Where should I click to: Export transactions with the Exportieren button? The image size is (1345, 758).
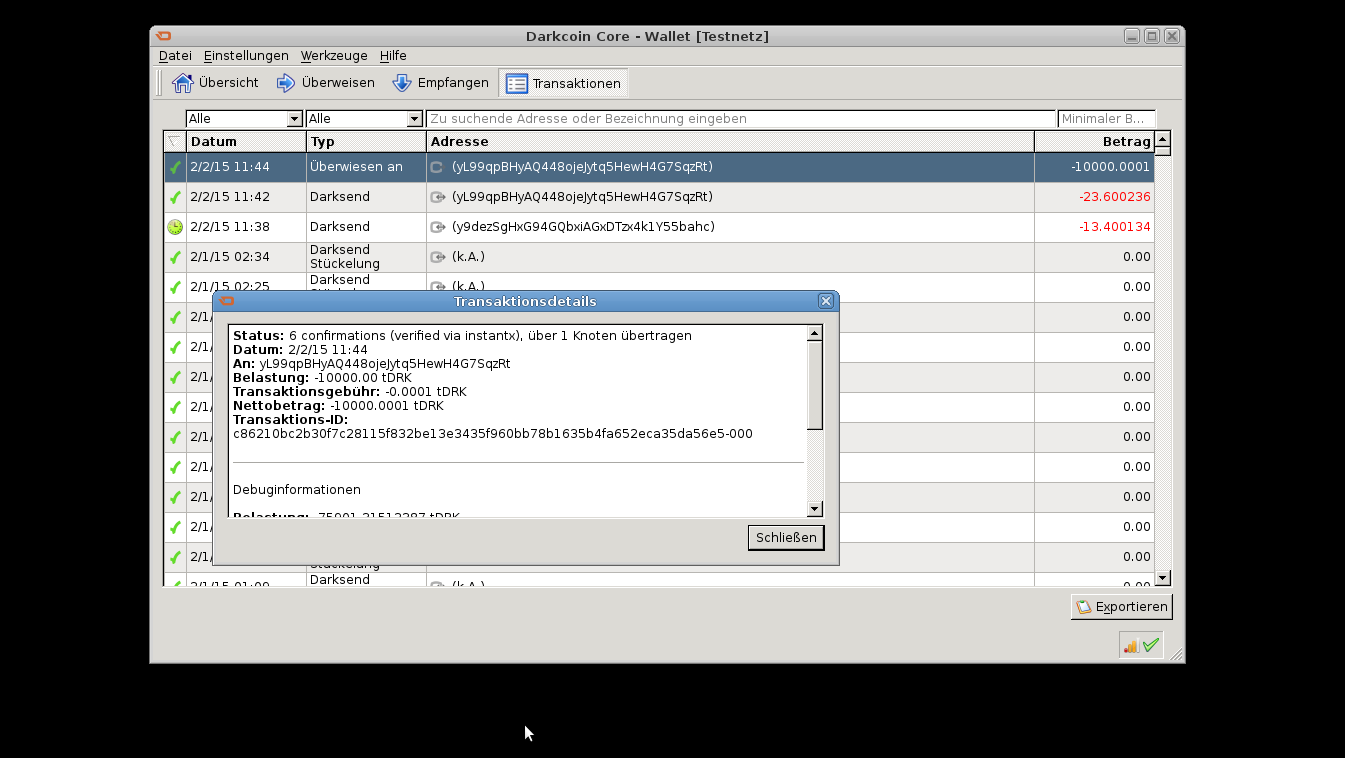[x=1121, y=607]
